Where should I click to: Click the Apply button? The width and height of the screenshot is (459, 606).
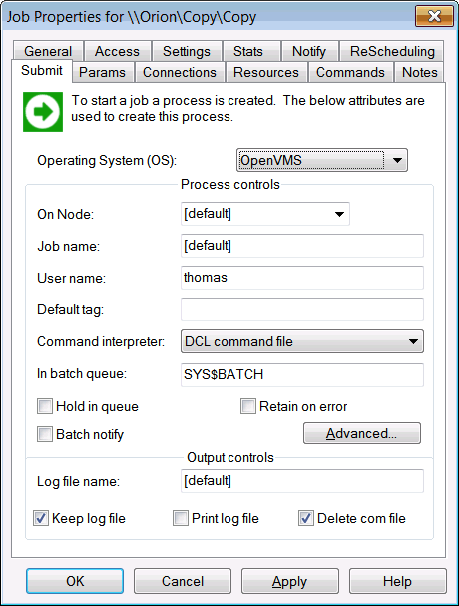click(x=290, y=581)
